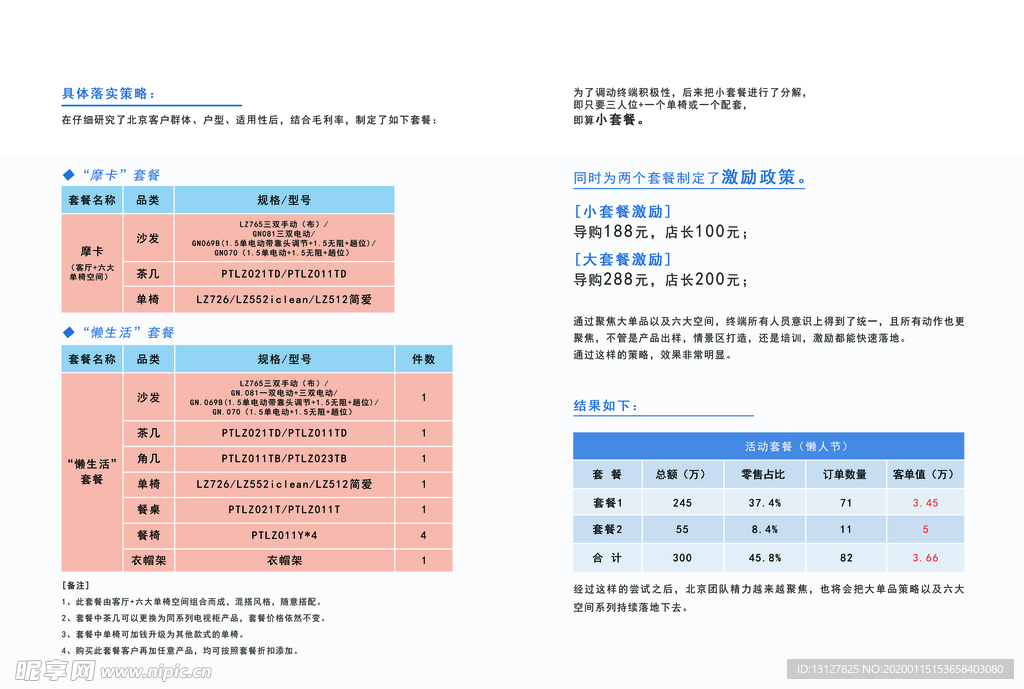Select the "摩卡"套餐 section heading
1024x689 pixels.
point(112,175)
